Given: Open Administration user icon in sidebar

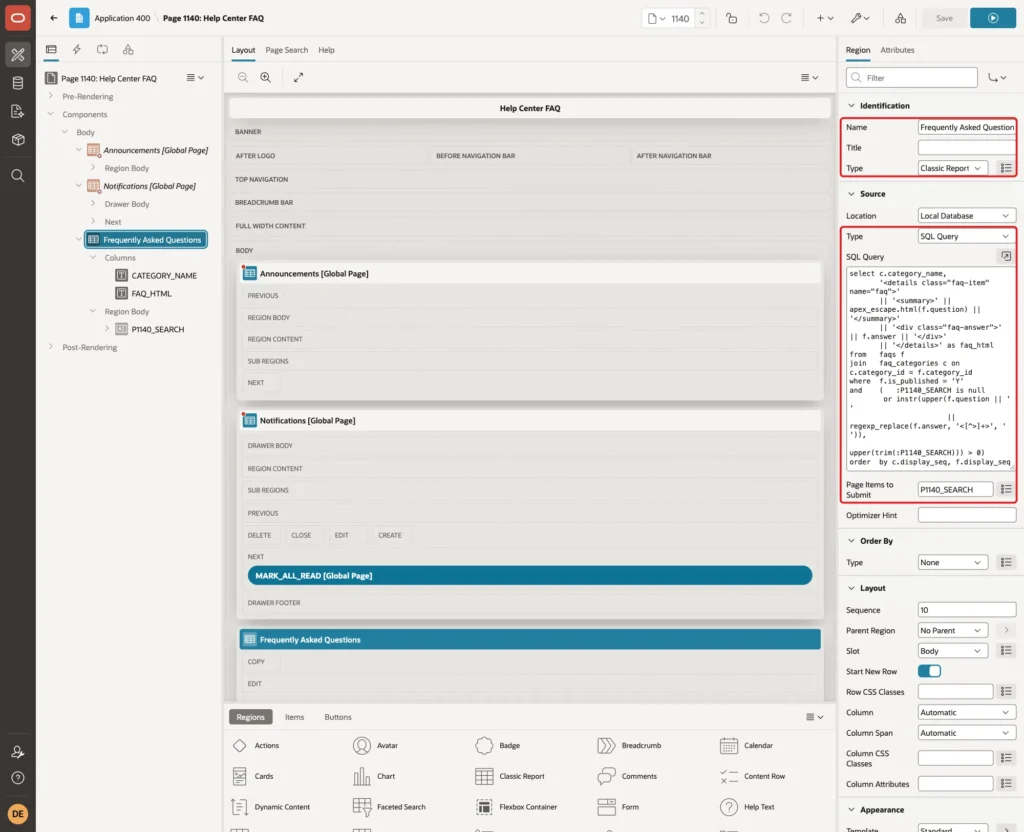Looking at the screenshot, I should [x=18, y=752].
